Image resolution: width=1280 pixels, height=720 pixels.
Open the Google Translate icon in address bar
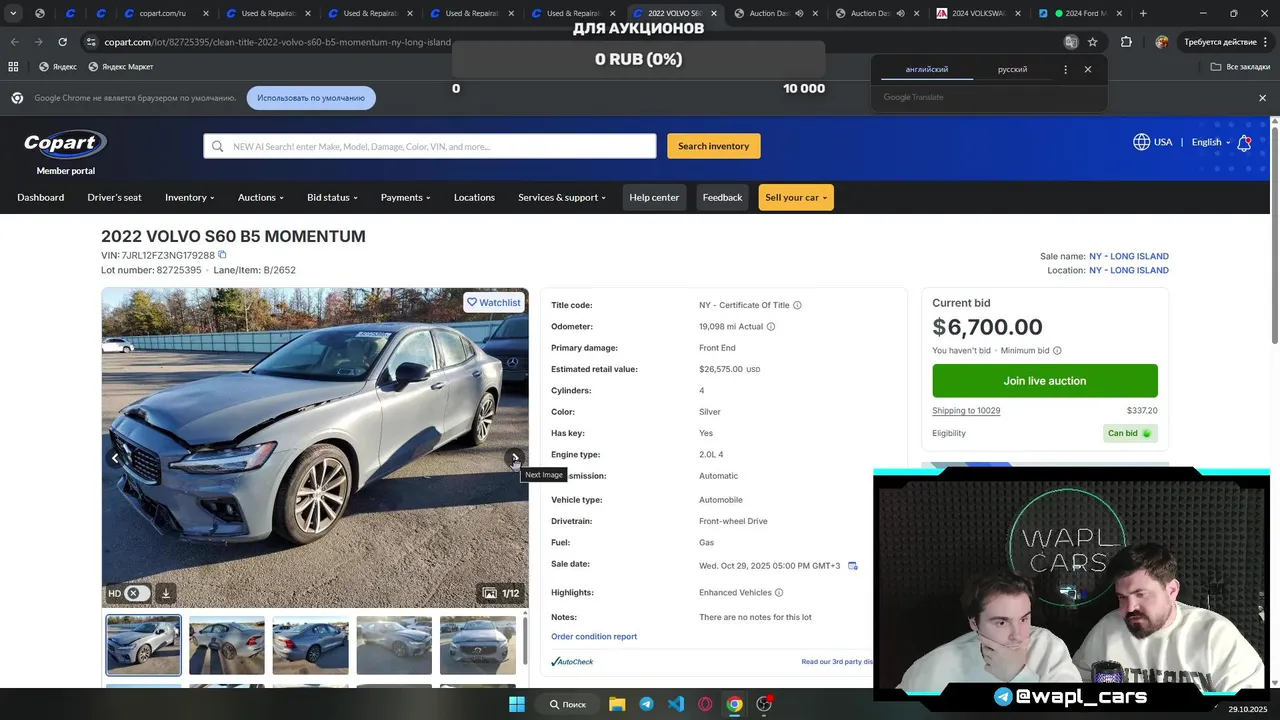(x=1071, y=42)
